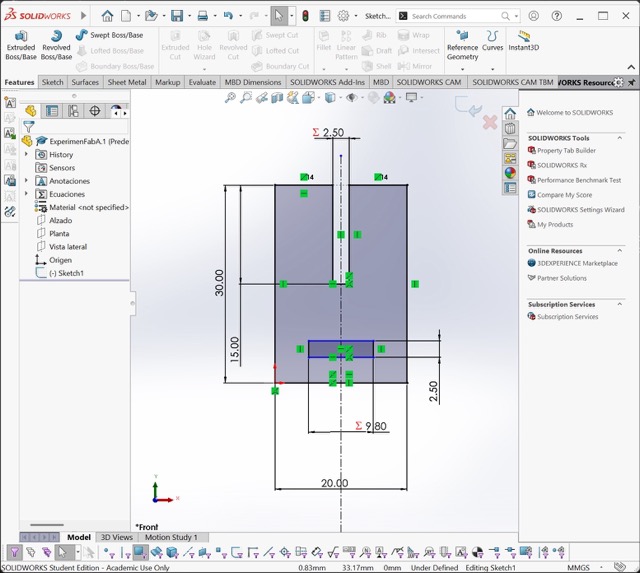
Task: Open the ConfigurationManager tab
Action: tap(73, 111)
